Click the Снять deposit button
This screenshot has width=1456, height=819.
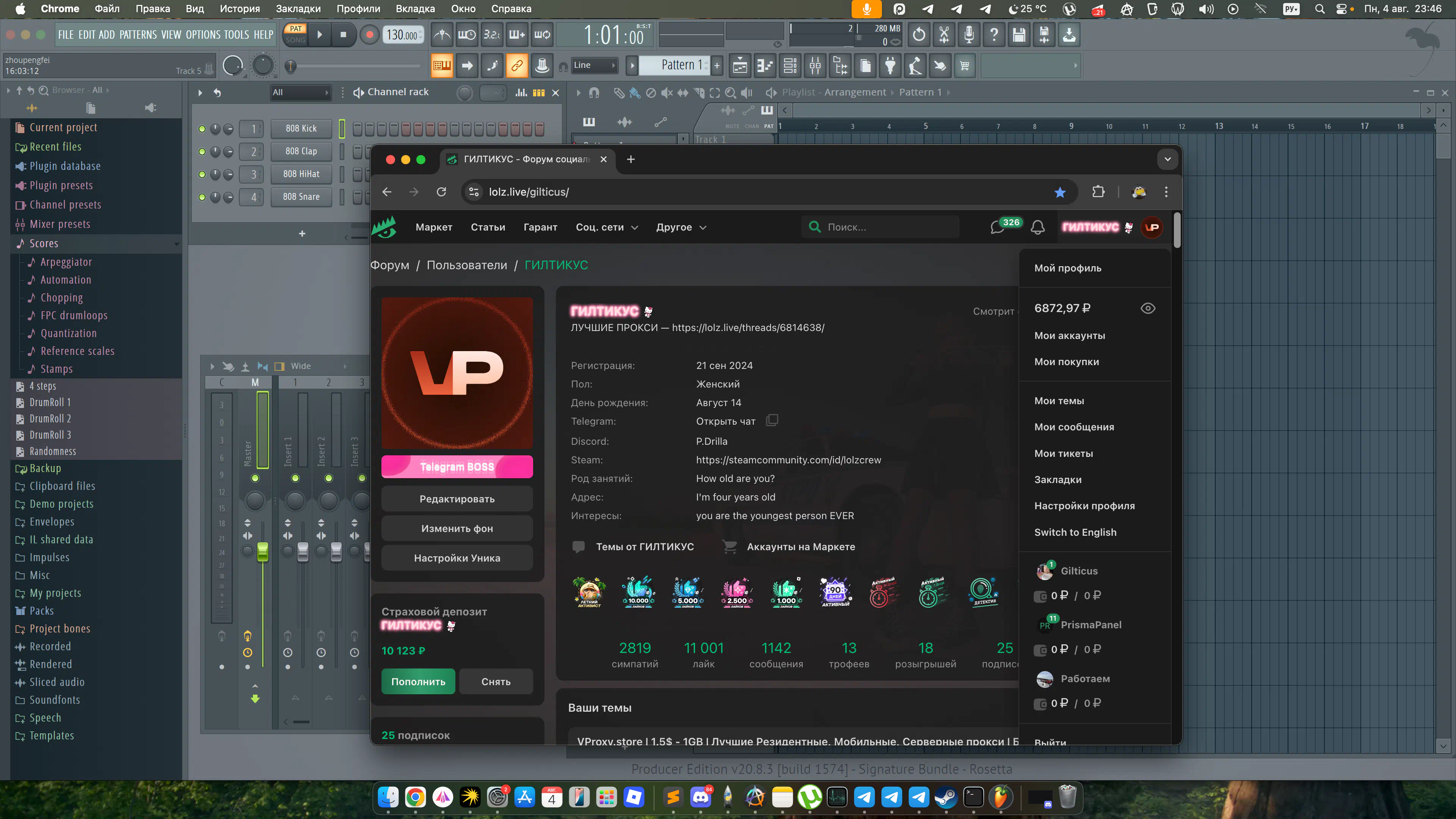coord(496,681)
